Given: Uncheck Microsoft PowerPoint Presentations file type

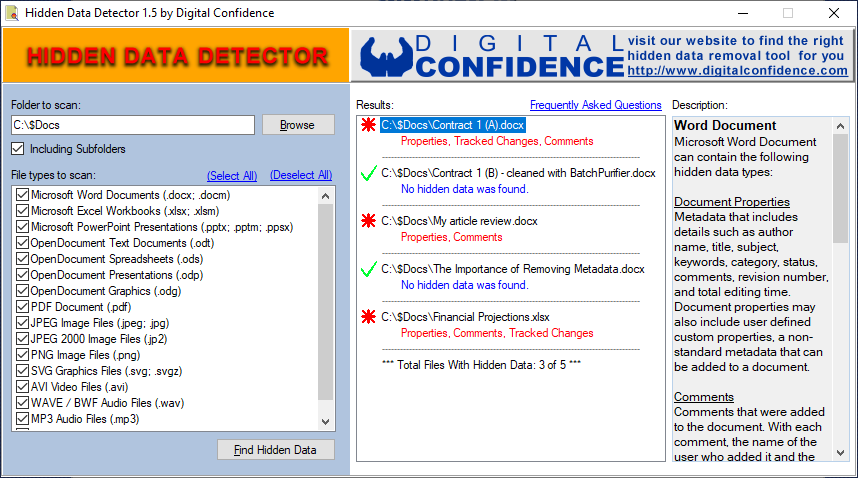Looking at the screenshot, I should tap(22, 226).
